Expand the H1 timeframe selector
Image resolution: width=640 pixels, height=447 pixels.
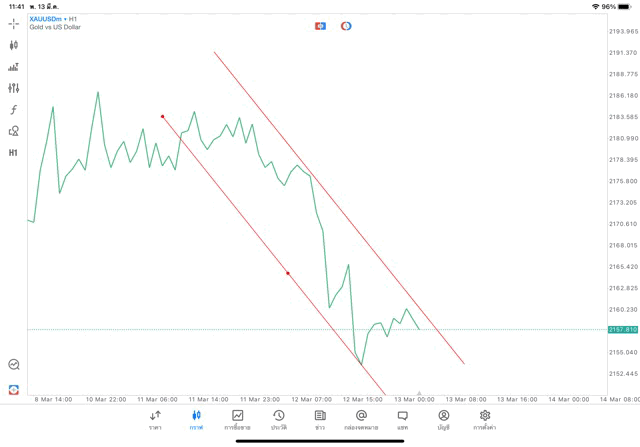[13, 153]
